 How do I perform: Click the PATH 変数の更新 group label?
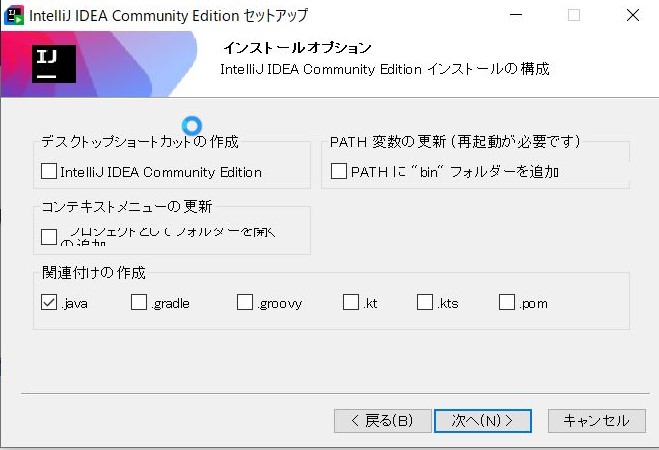(455, 142)
